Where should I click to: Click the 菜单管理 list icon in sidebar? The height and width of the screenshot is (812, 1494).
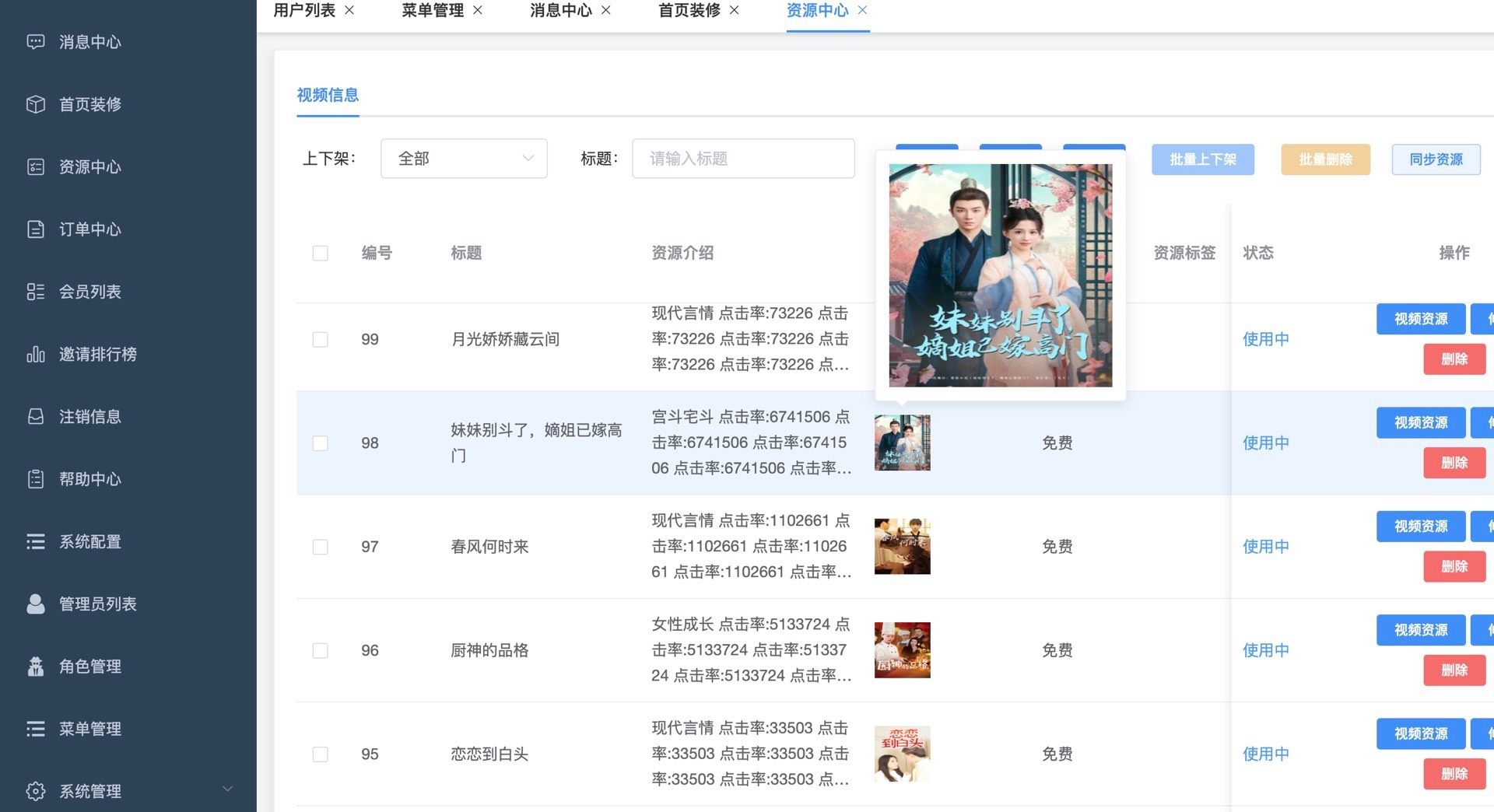[x=36, y=729]
